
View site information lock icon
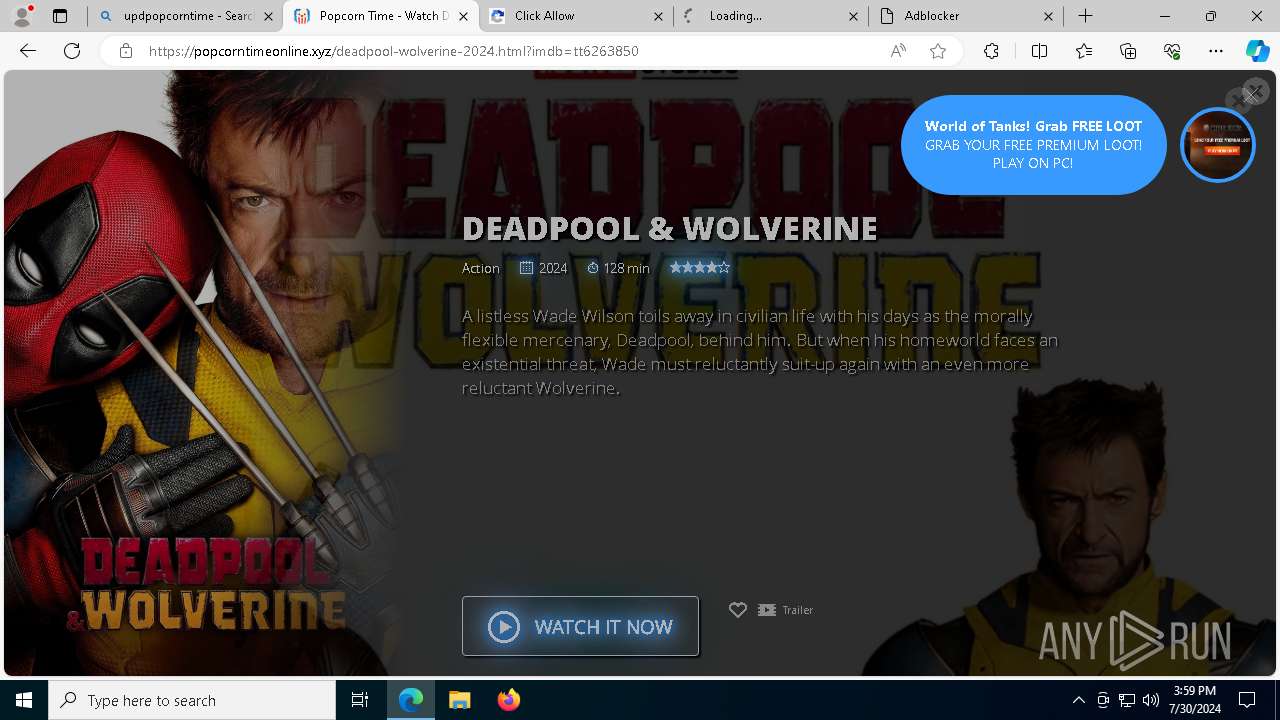pos(126,51)
